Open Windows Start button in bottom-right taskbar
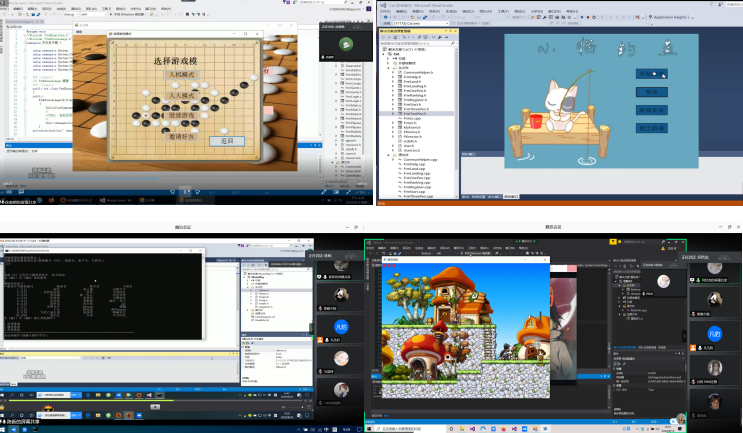Viewport: 743px width, 433px height. tap(369, 429)
